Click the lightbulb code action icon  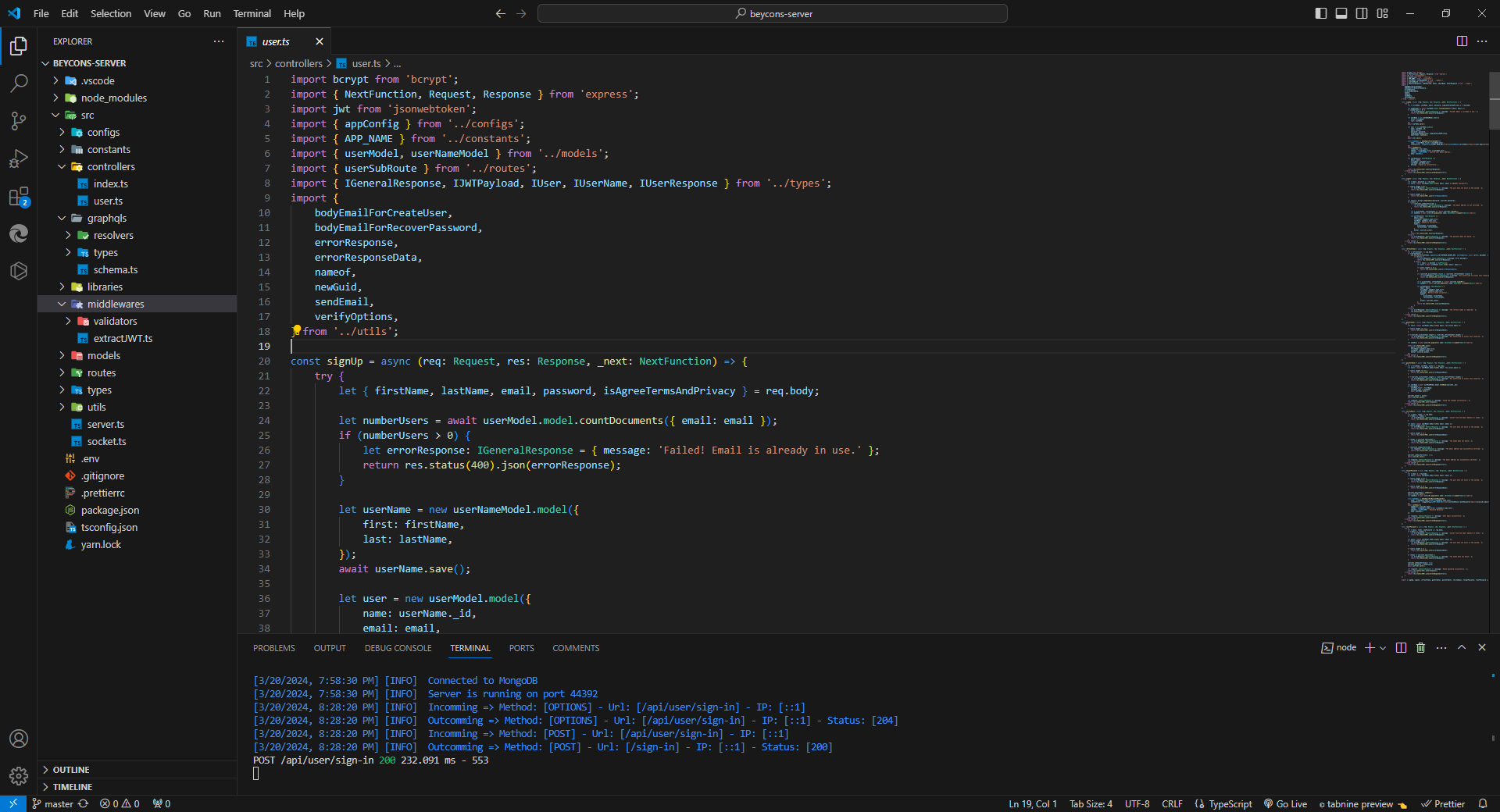click(296, 330)
